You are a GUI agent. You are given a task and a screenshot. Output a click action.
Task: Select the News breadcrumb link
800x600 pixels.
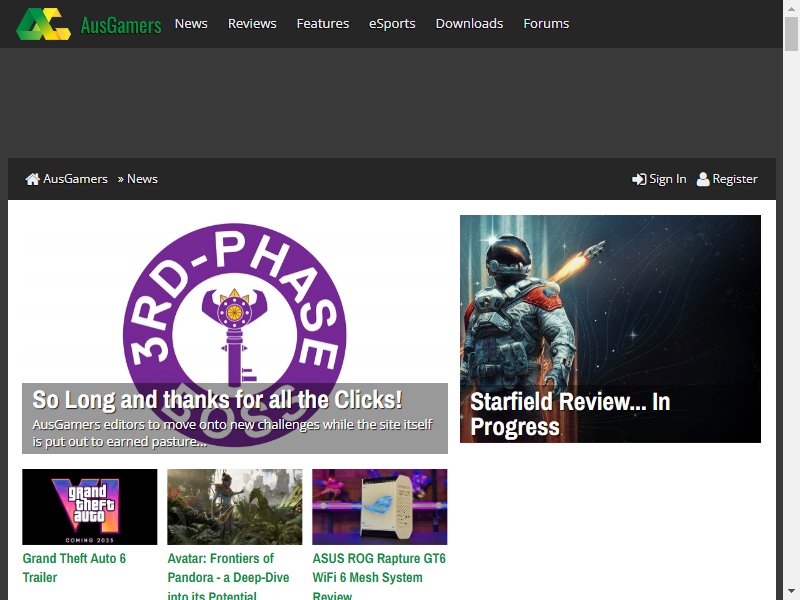coord(142,179)
